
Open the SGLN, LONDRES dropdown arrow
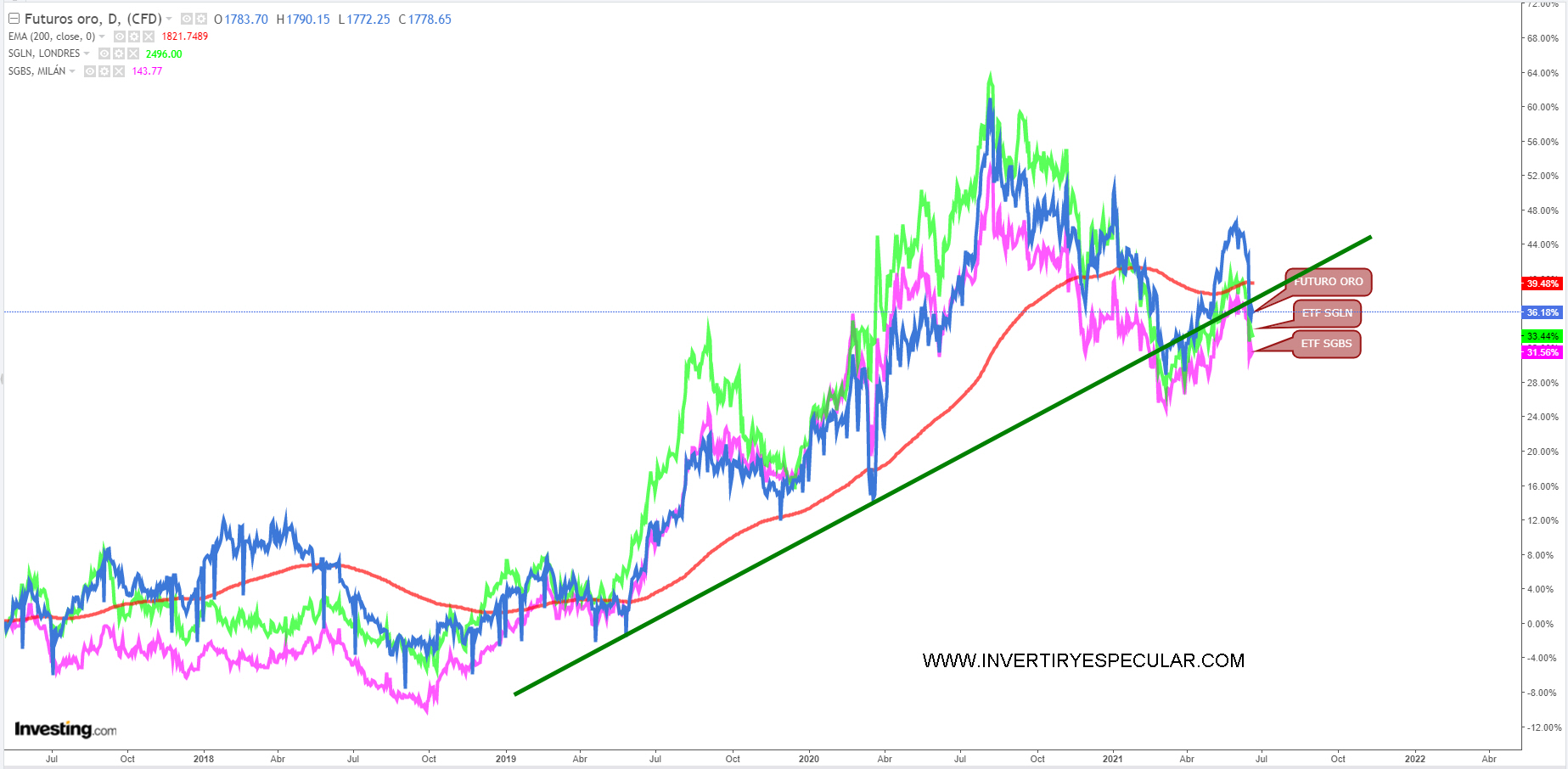click(x=87, y=53)
